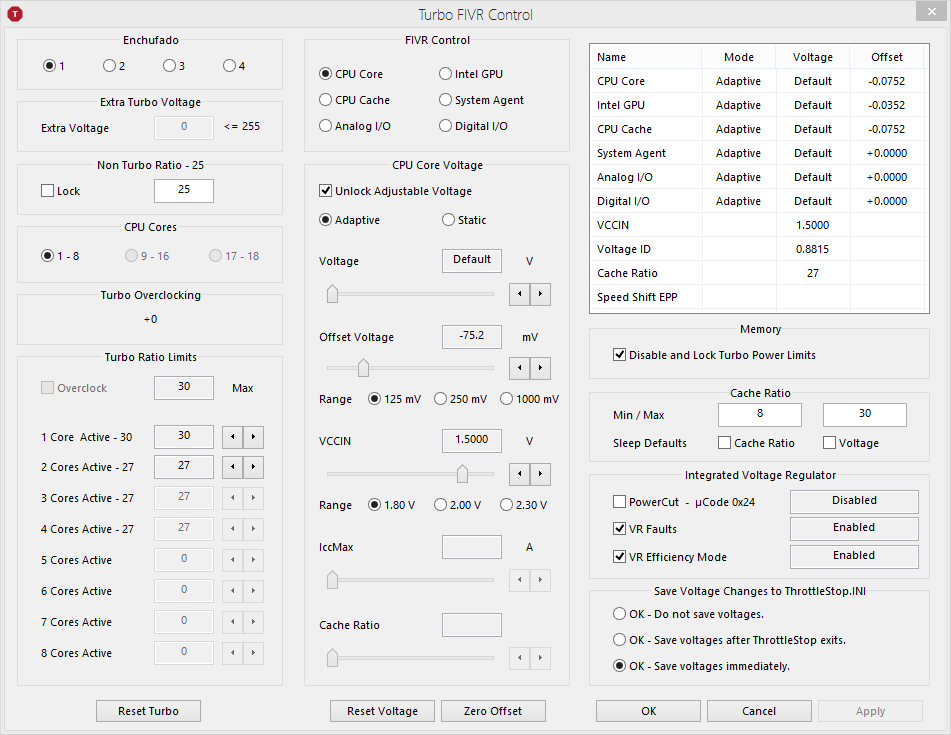Click the Reset Voltage button
Screen dimensions: 951x735
pos(382,711)
